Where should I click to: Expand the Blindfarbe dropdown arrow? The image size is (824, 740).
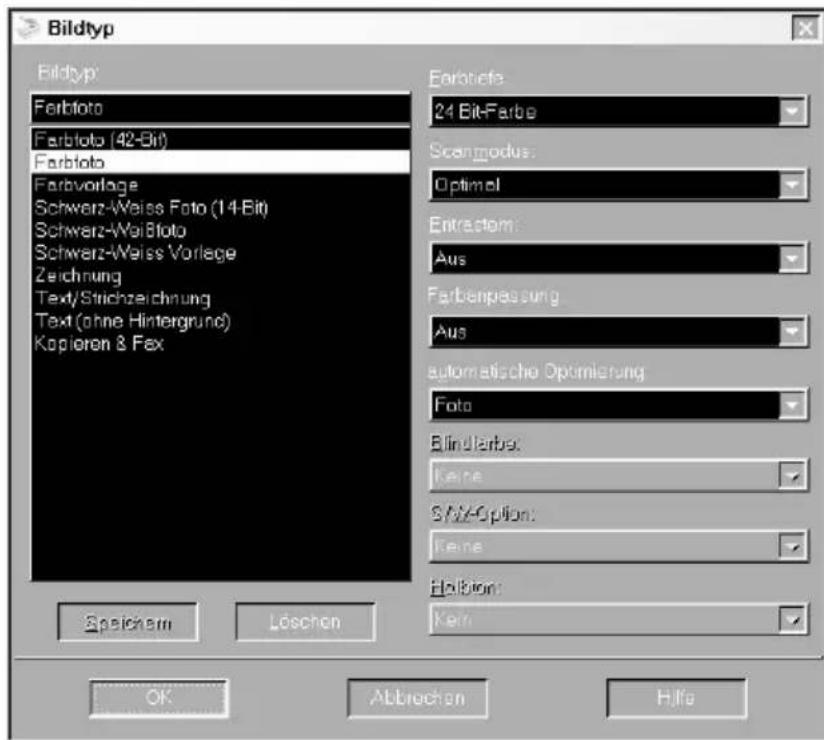point(792,476)
